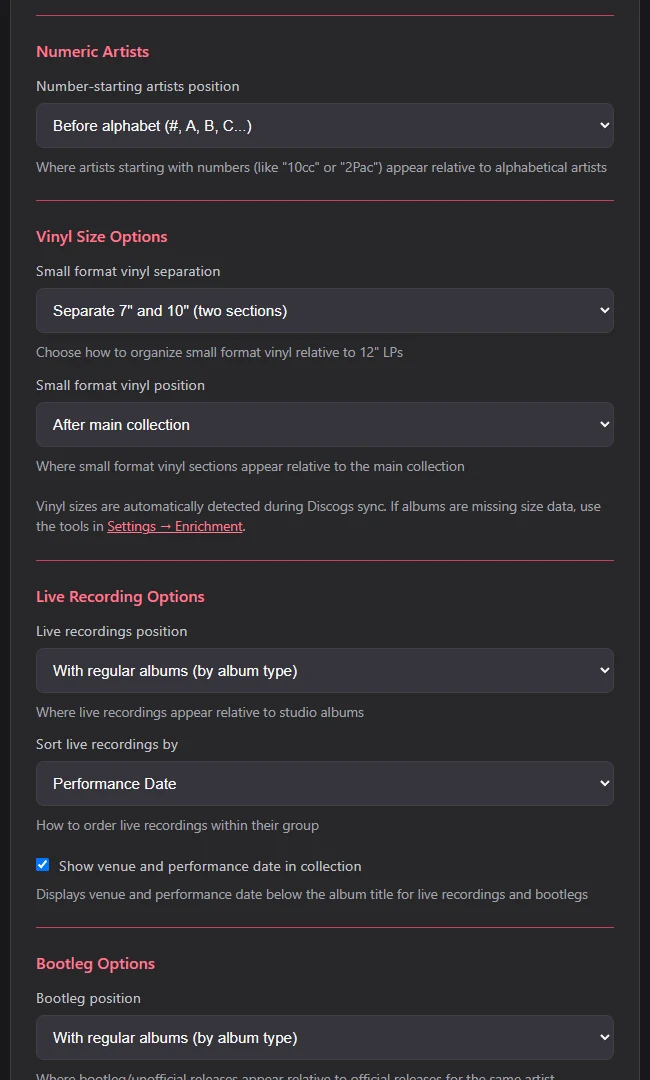Open Small format vinyl separation dropdown
Image resolution: width=650 pixels, height=1080 pixels.
pos(324,311)
